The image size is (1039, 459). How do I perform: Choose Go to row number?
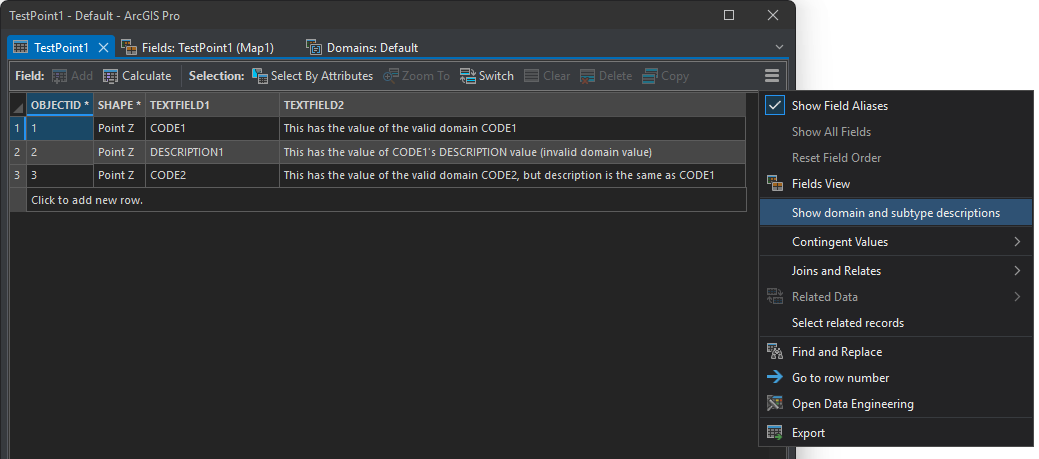(x=896, y=378)
